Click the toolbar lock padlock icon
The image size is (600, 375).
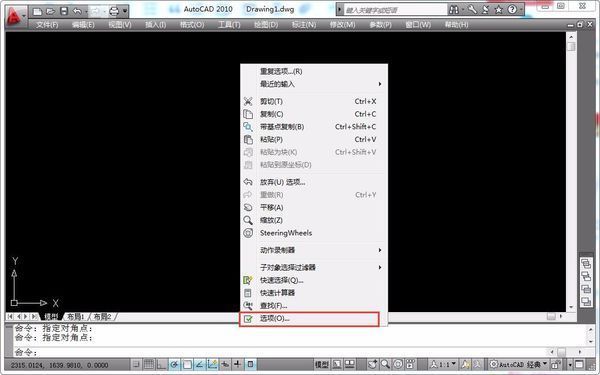[555, 365]
